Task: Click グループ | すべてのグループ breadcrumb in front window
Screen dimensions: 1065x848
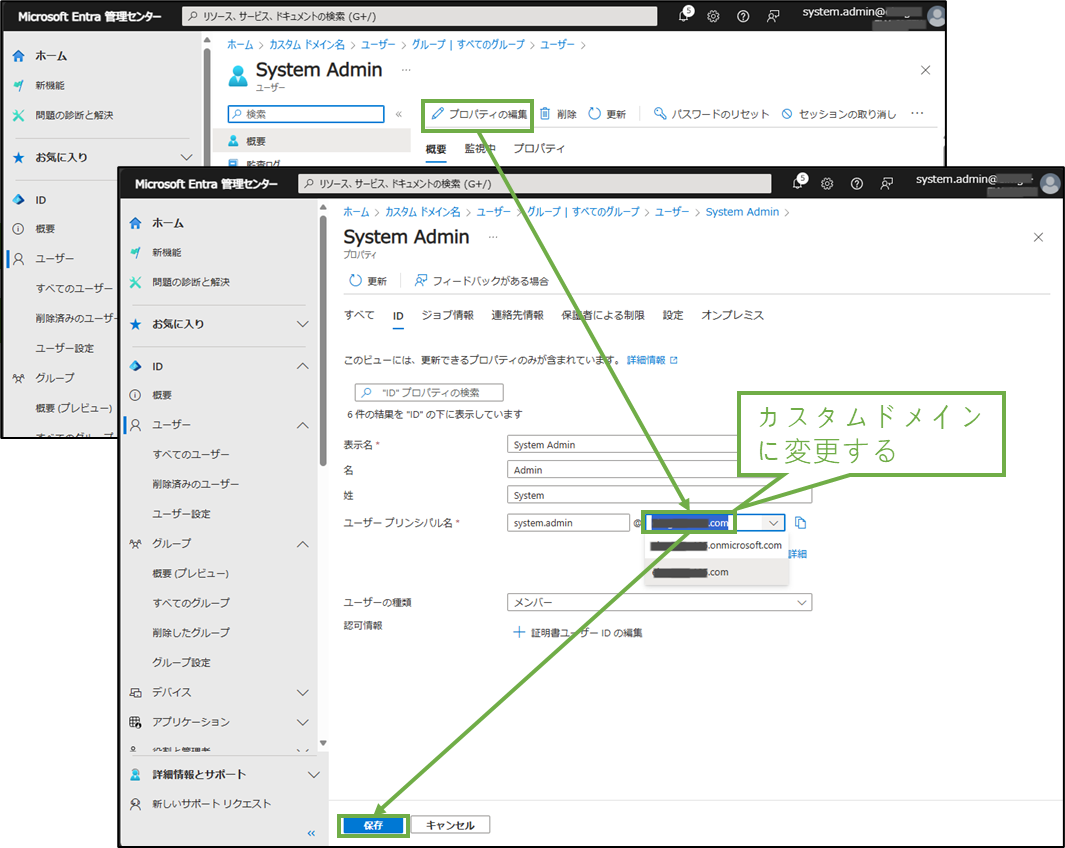Action: point(583,212)
